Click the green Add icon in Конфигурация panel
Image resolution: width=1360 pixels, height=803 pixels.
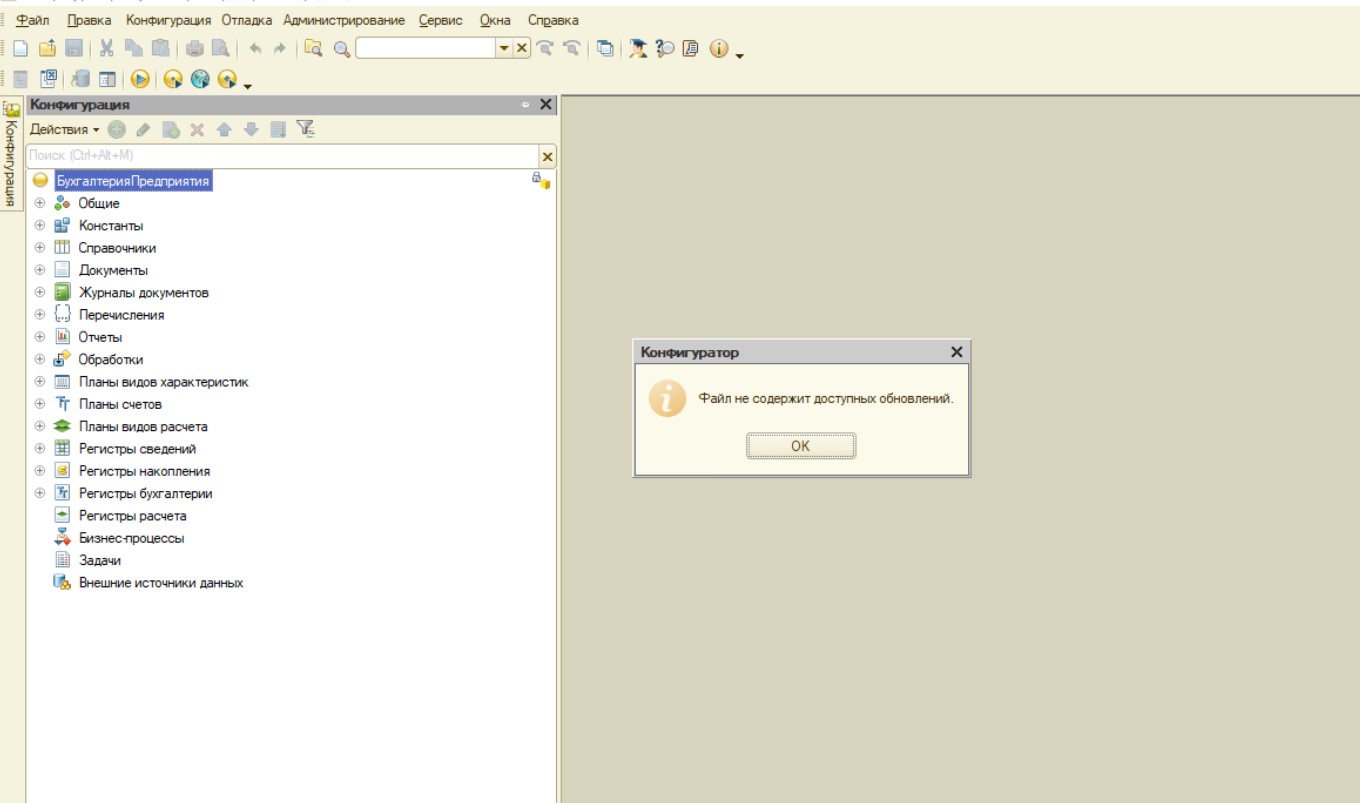pos(117,129)
